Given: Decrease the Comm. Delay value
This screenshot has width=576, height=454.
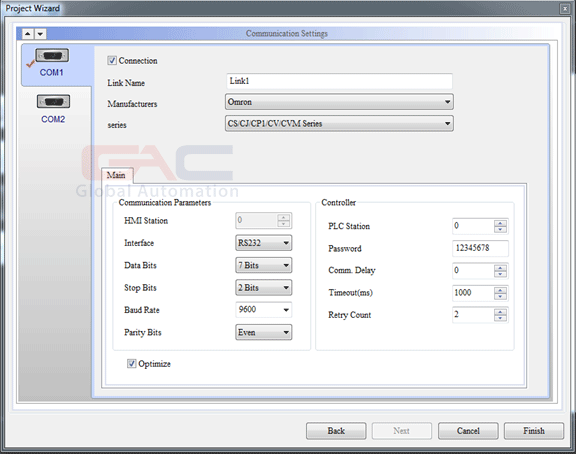Looking at the screenshot, I should coord(500,274).
